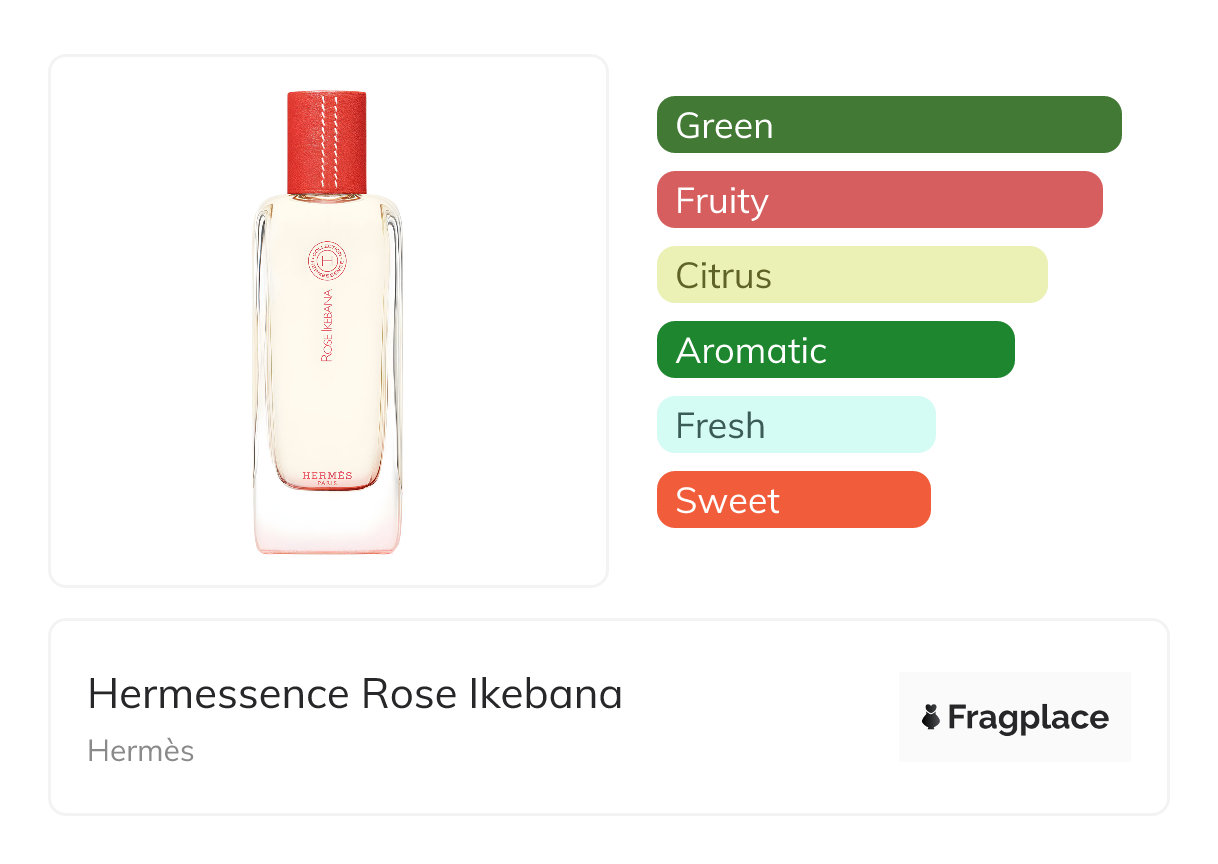The height and width of the screenshot is (864, 1218).
Task: Click the circular emblem on the bottle
Action: point(327,262)
